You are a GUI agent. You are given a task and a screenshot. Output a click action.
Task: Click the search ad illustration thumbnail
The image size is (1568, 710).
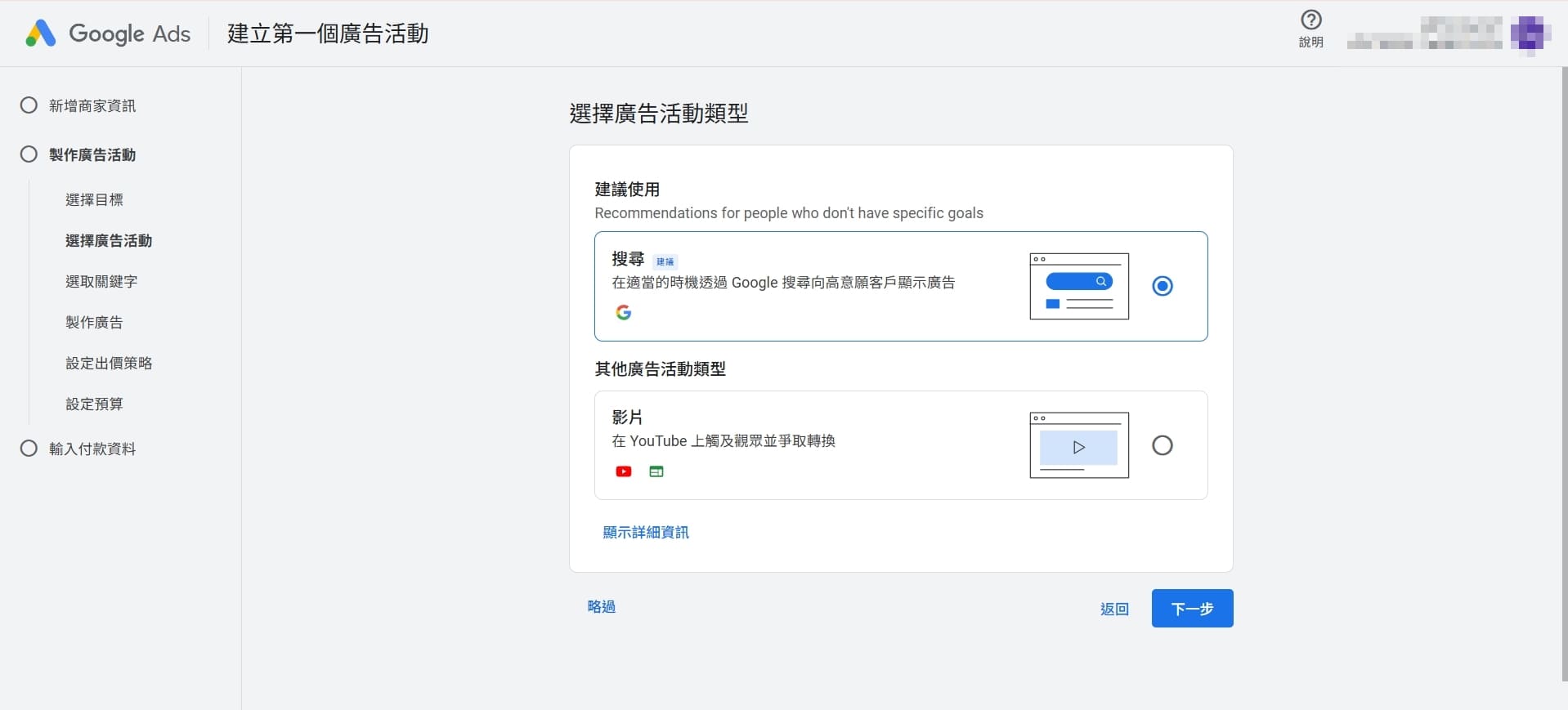click(x=1079, y=286)
